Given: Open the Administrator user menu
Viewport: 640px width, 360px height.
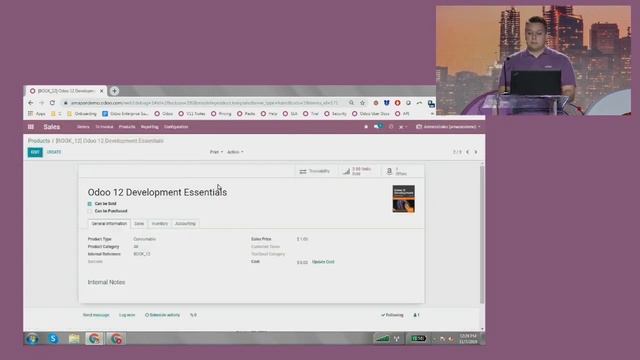Looking at the screenshot, I should click(x=448, y=127).
